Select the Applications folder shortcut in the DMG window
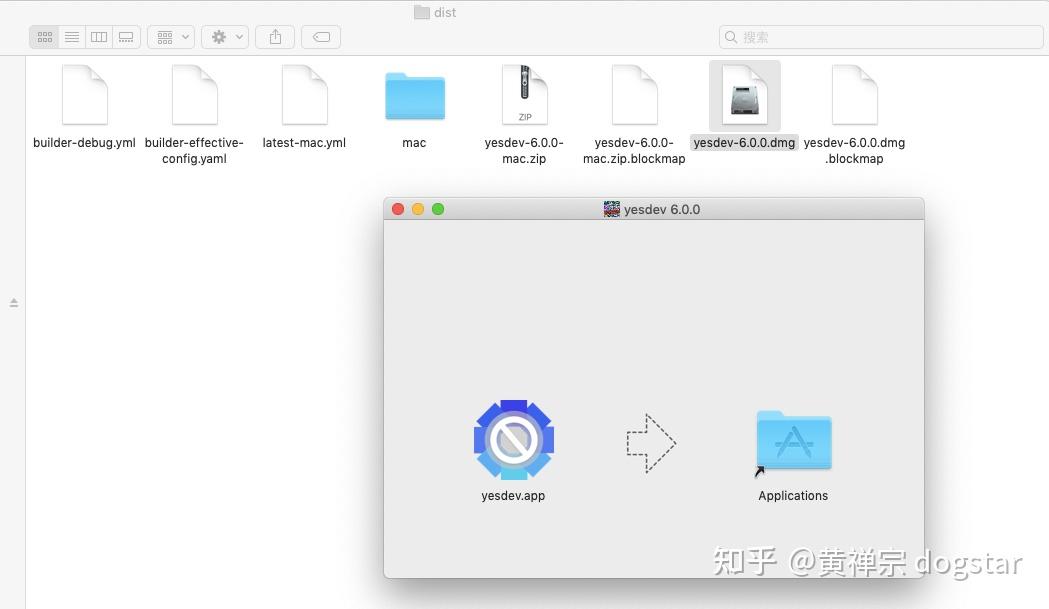The height and width of the screenshot is (609, 1049). [x=792, y=440]
